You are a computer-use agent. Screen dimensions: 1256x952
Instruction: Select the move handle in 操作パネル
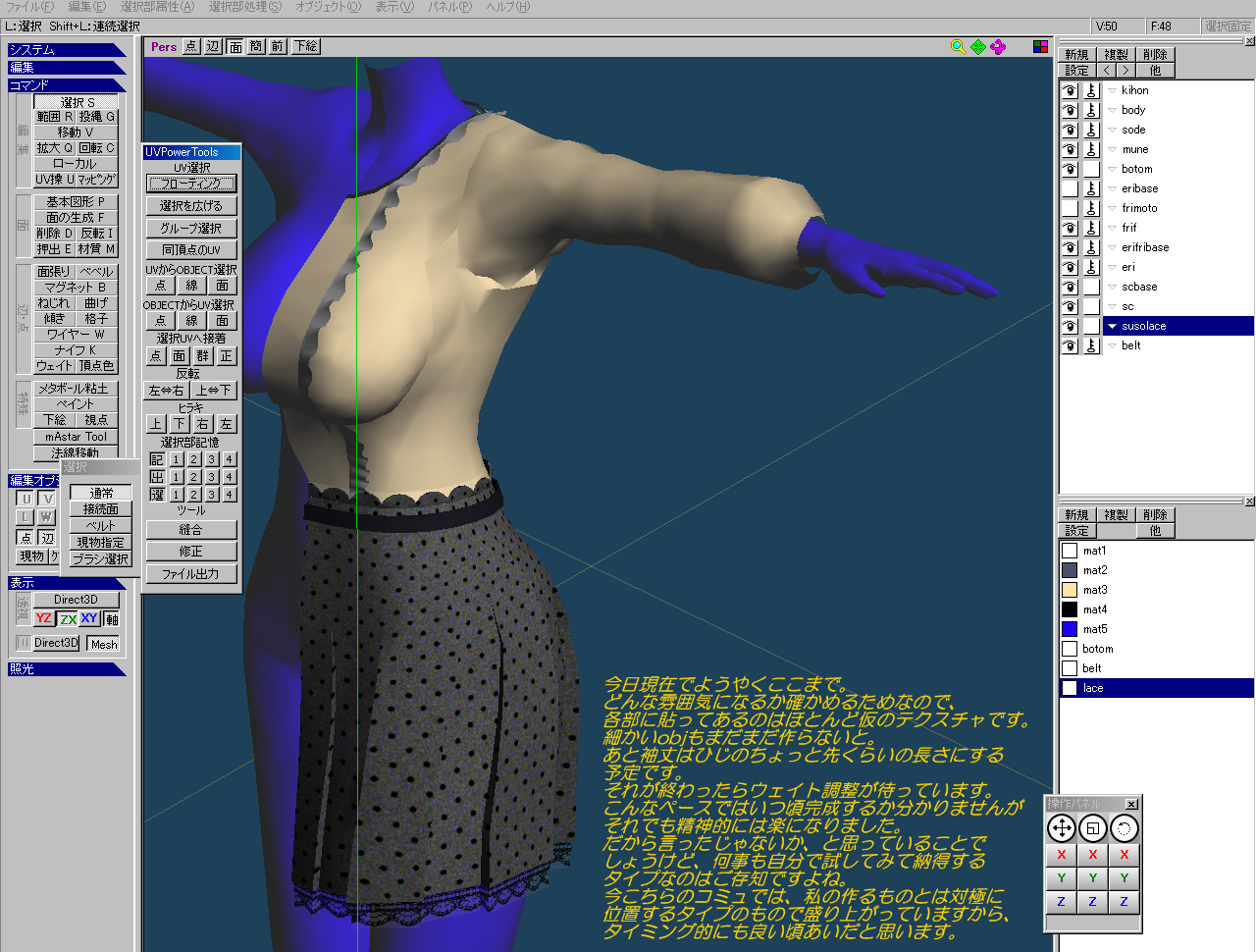(1062, 828)
